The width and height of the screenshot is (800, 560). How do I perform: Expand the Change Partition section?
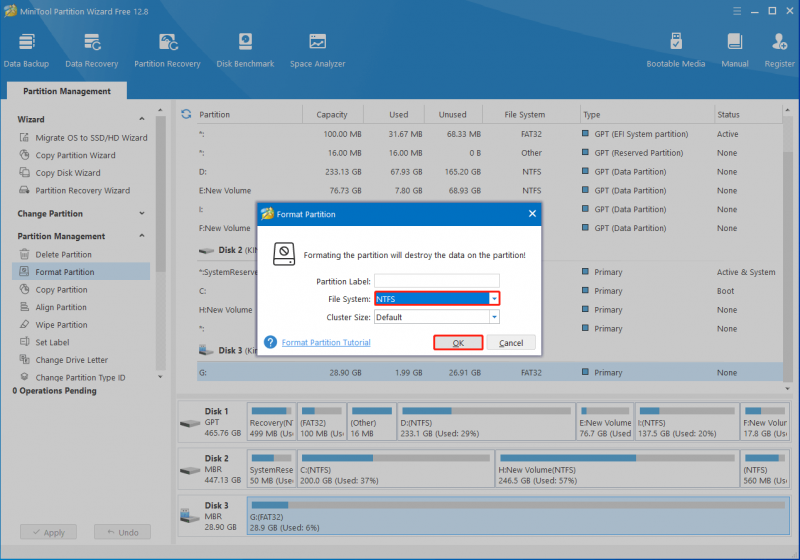click(142, 213)
